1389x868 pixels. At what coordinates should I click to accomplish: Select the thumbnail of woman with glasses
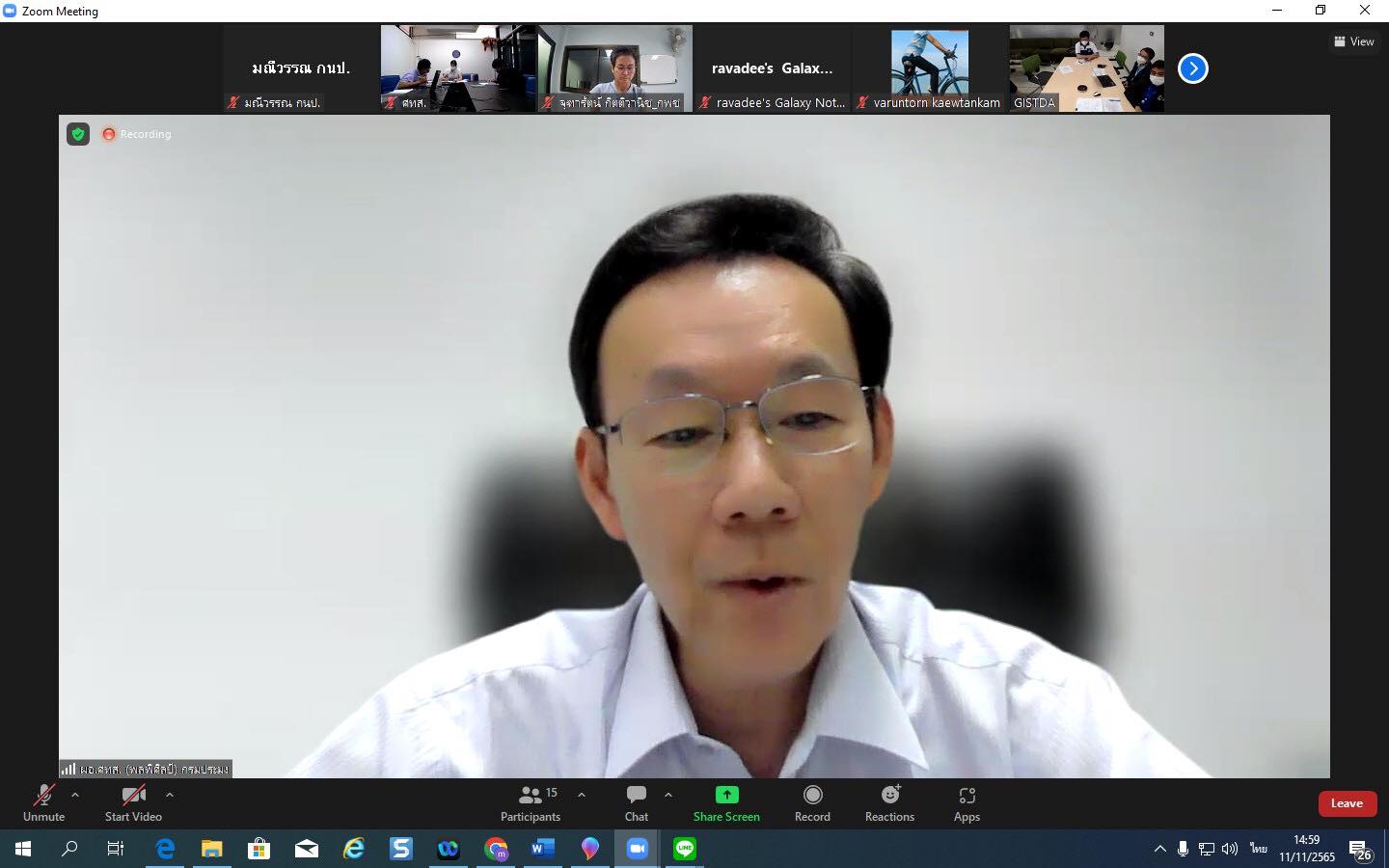(615, 68)
